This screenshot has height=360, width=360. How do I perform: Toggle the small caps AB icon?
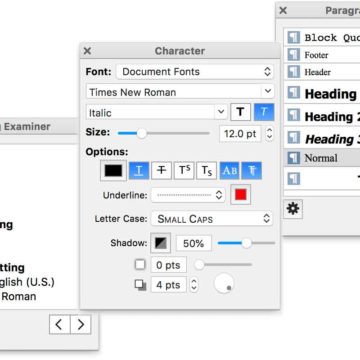point(229,171)
